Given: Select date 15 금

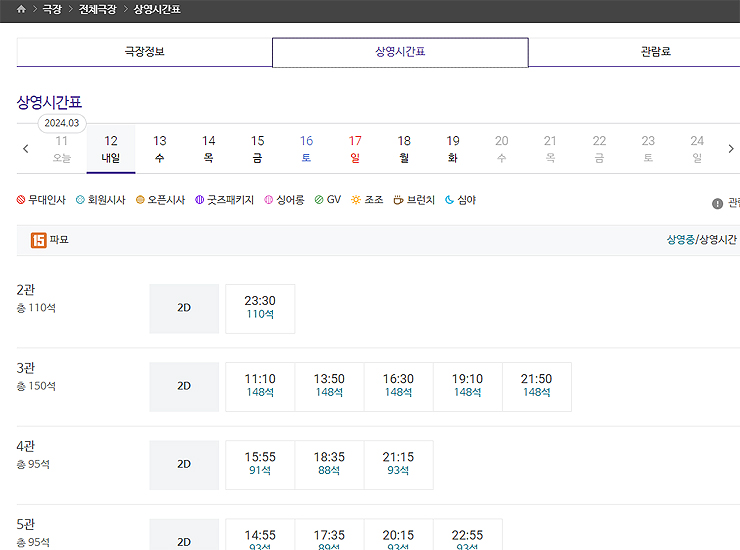Looking at the screenshot, I should pos(257,149).
